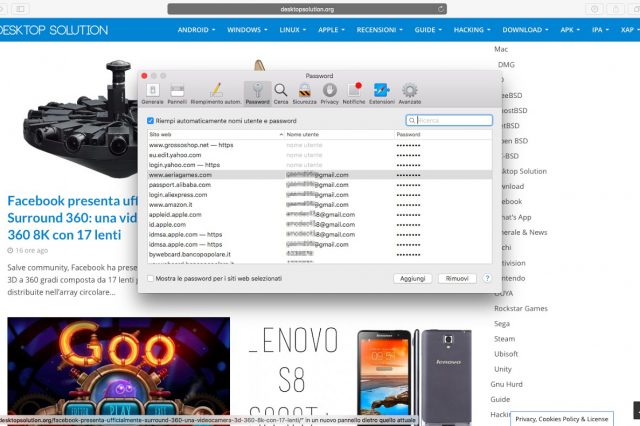Viewport: 640px width, 426px height.
Task: Open the Privacy preferences pane
Action: [x=329, y=93]
